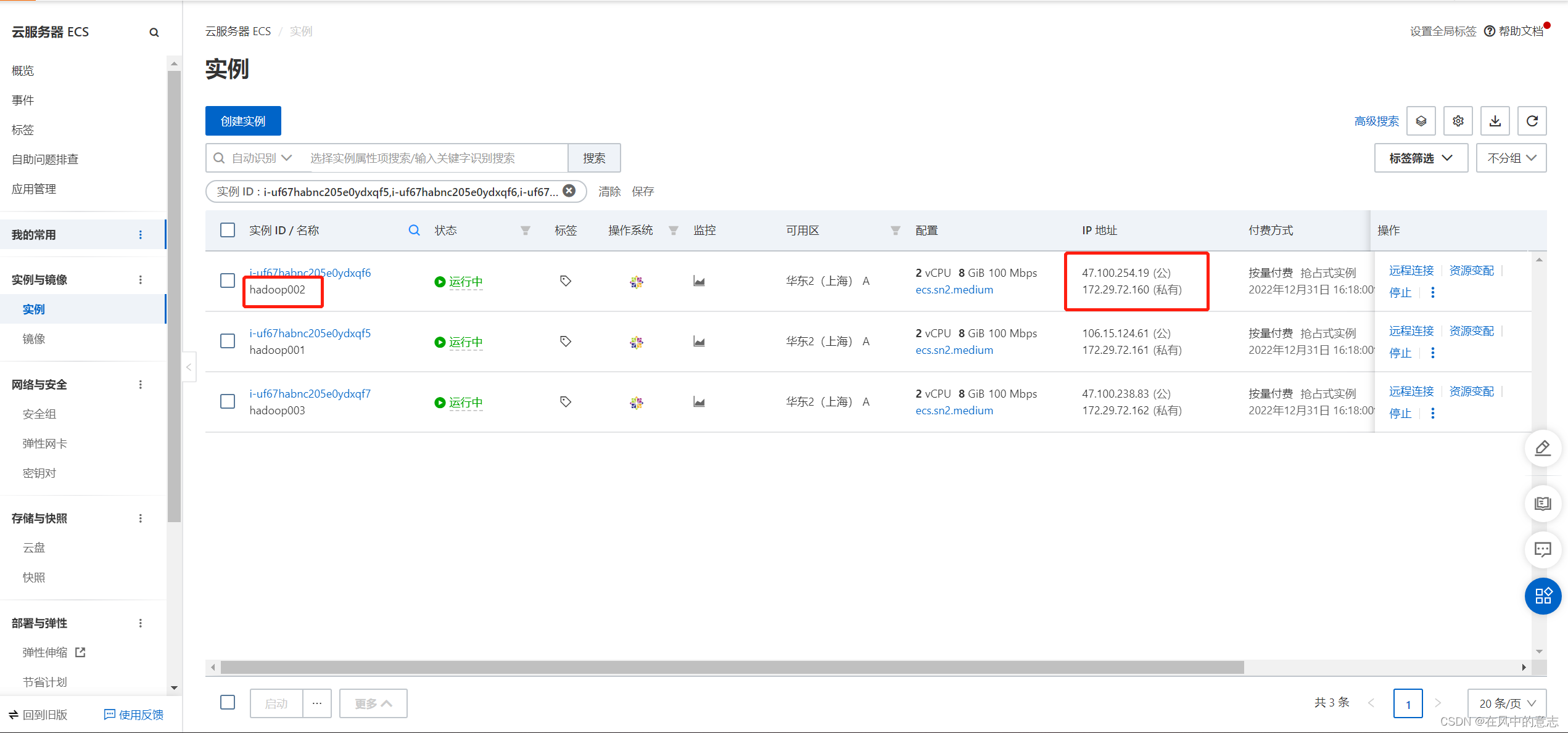Screen dimensions: 1568x733
Task: Remove the instance ID filter tag
Action: 569,191
